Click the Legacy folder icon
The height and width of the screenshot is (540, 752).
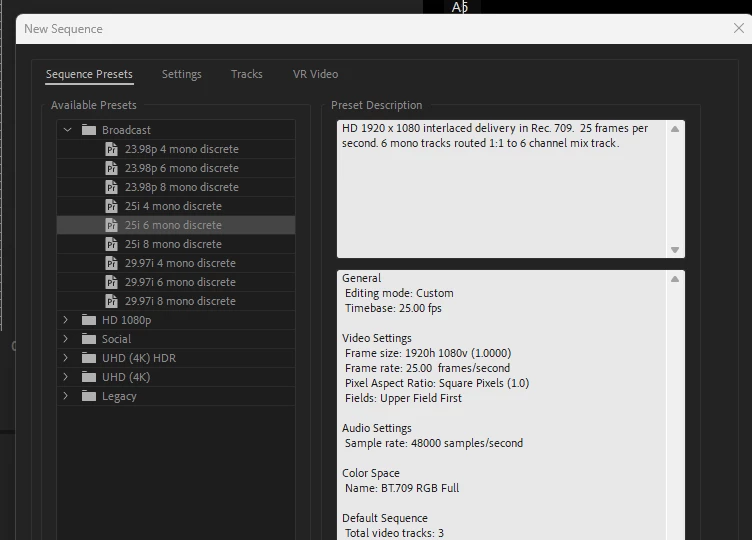[89, 396]
